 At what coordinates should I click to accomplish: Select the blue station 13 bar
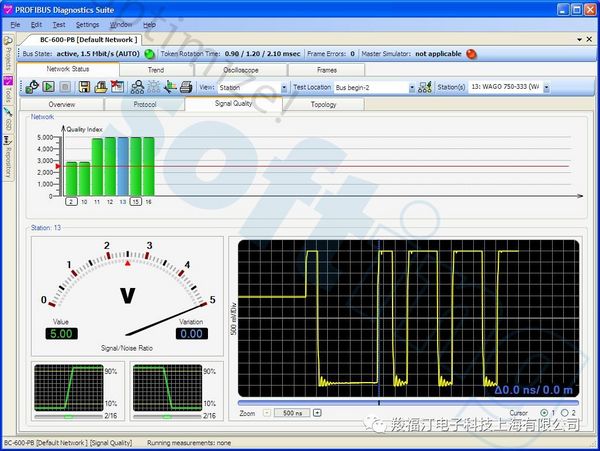[123, 166]
